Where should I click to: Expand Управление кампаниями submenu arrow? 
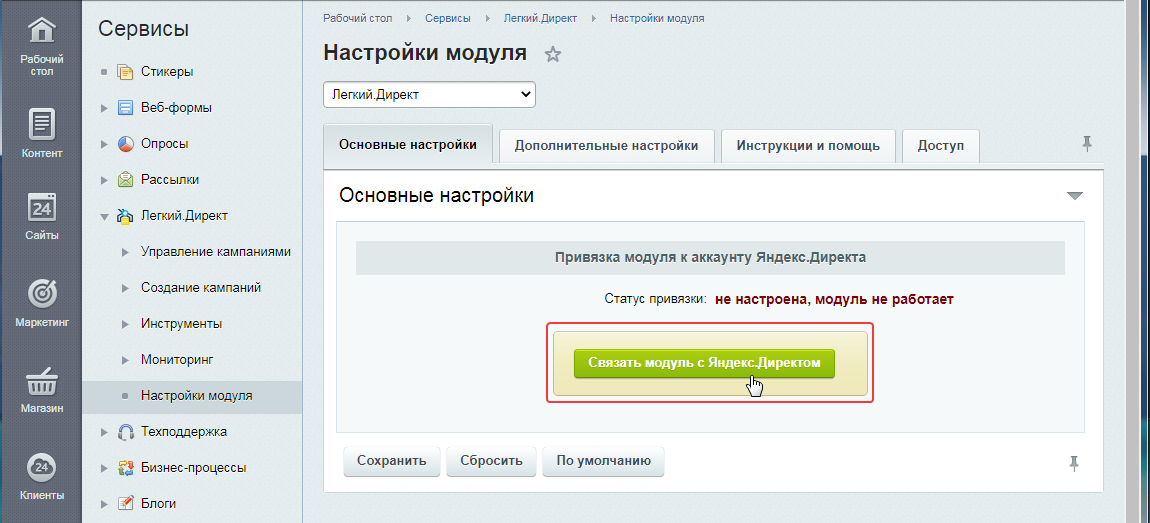(125, 252)
